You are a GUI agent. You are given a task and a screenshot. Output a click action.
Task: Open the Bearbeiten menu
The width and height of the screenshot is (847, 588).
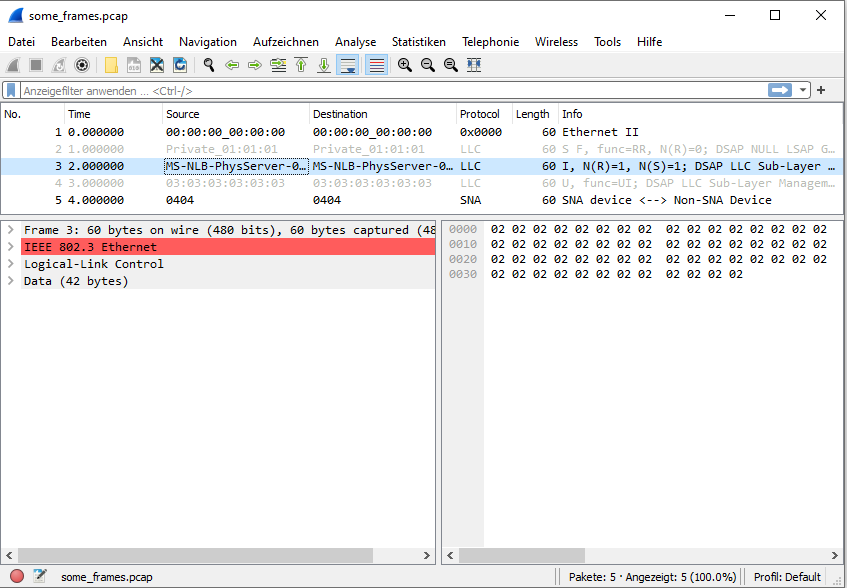(79, 42)
